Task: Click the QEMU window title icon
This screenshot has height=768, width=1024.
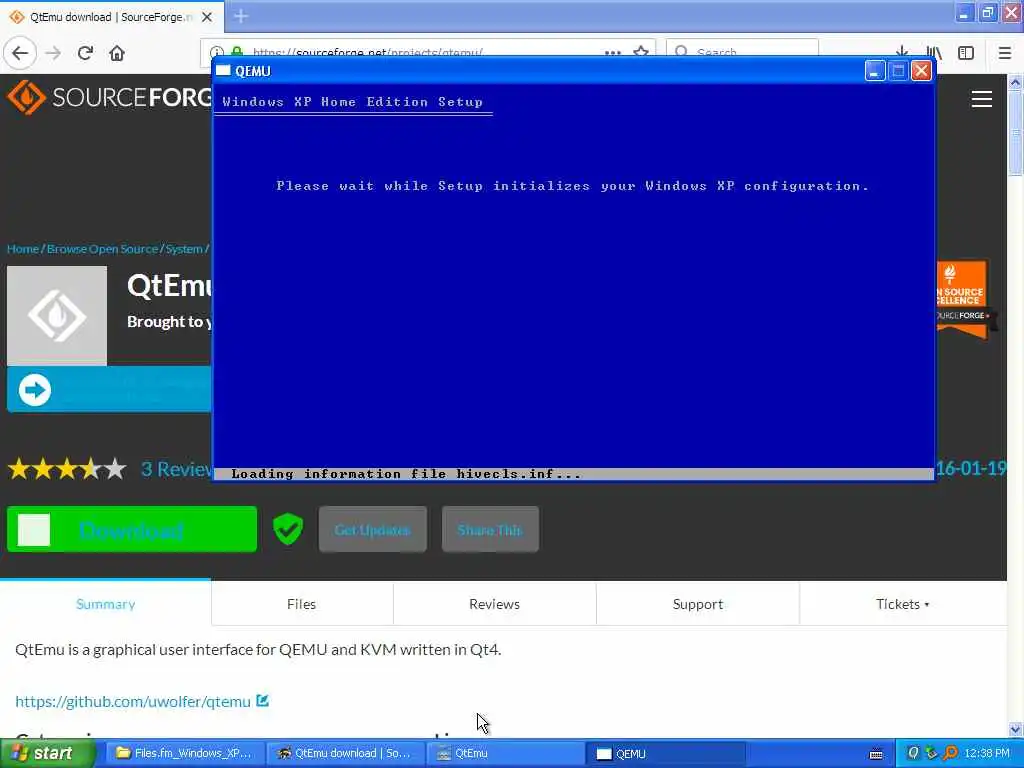Action: point(223,71)
